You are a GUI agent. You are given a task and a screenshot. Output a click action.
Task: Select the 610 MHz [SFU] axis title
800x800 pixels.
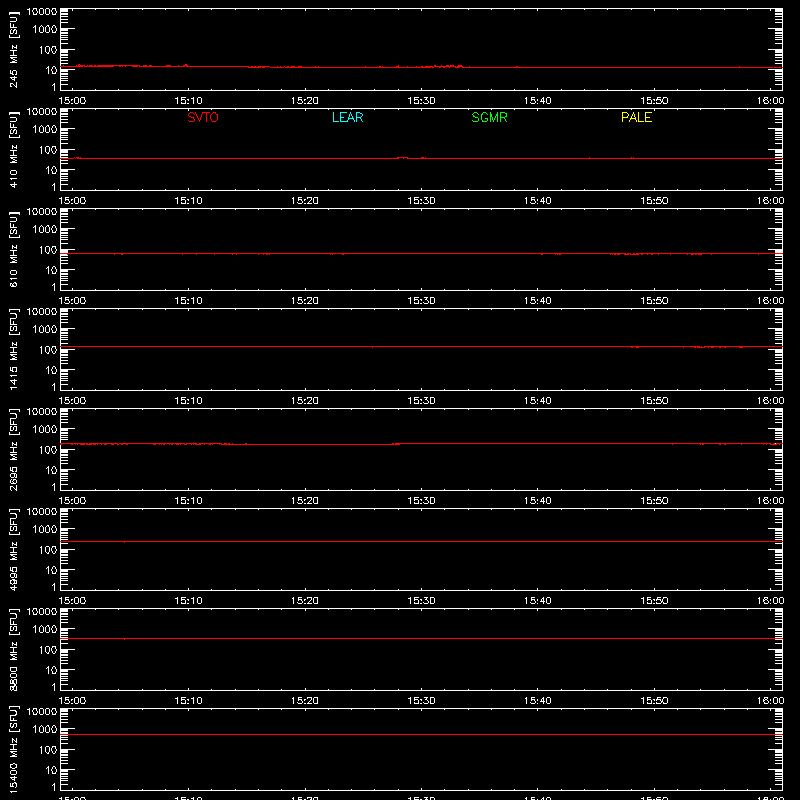[13, 249]
